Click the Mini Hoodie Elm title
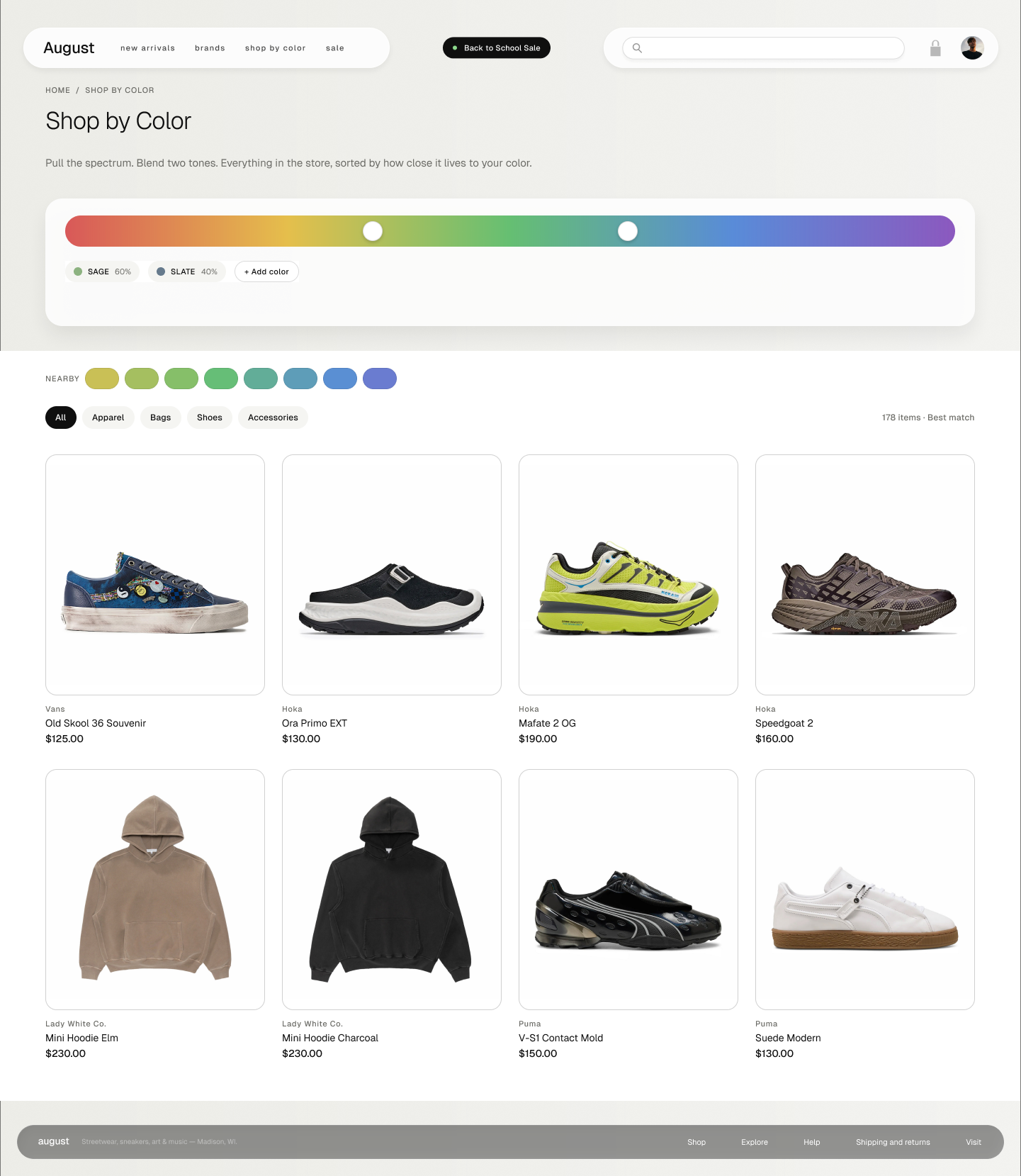 click(x=81, y=1038)
